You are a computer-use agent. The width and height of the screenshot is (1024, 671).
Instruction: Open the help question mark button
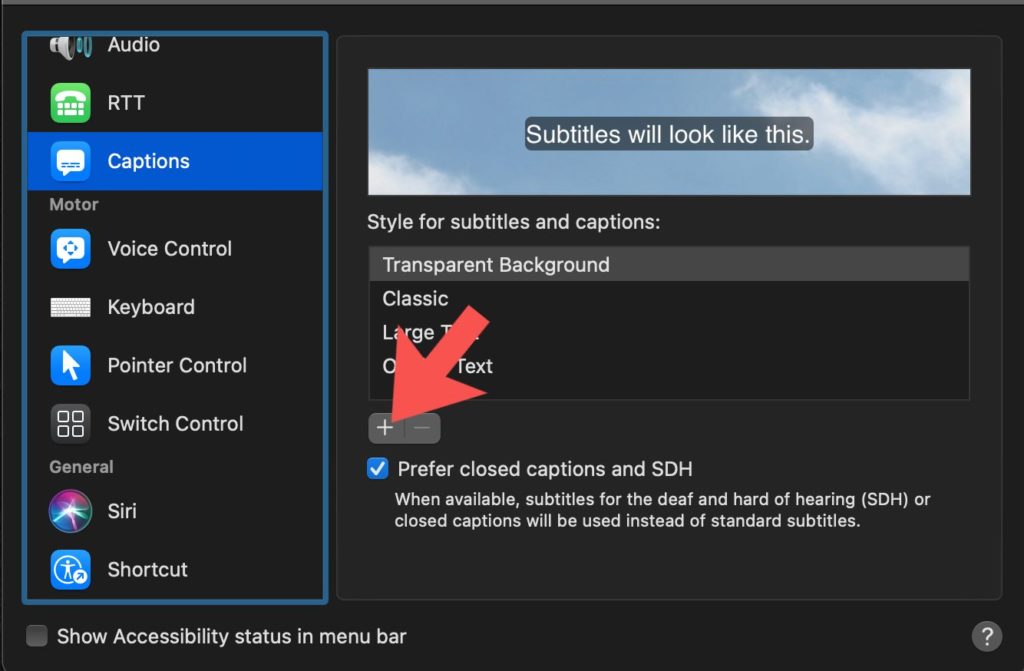coord(987,636)
